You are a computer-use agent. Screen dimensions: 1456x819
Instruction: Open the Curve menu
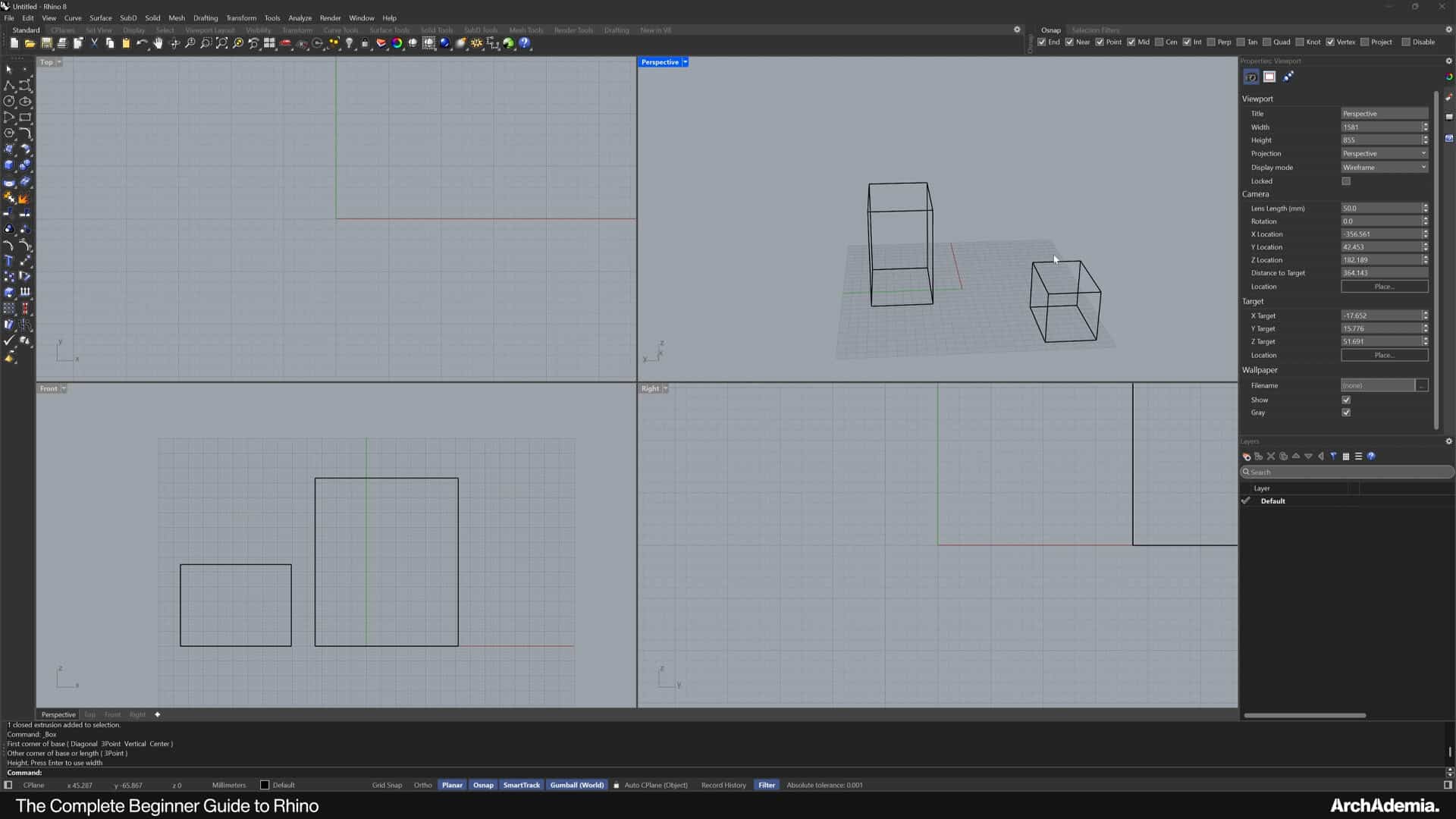click(x=73, y=18)
